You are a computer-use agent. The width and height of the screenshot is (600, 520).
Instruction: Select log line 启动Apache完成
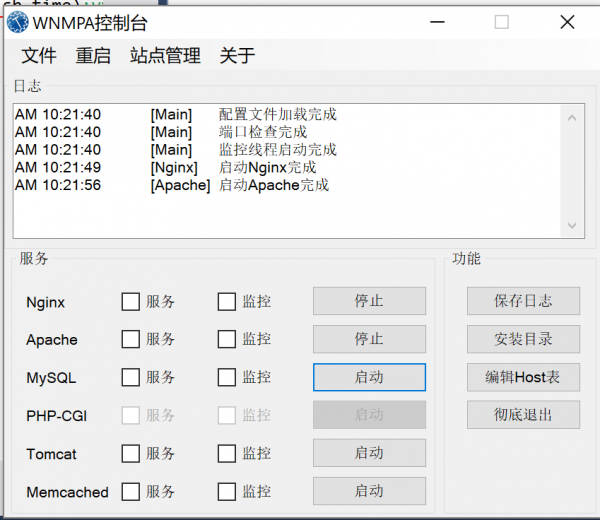point(274,185)
